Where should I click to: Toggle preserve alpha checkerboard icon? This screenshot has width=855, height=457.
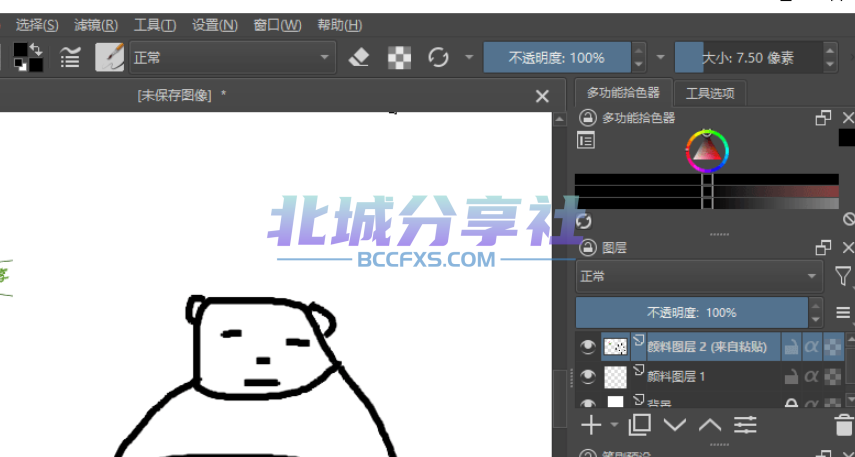399,57
